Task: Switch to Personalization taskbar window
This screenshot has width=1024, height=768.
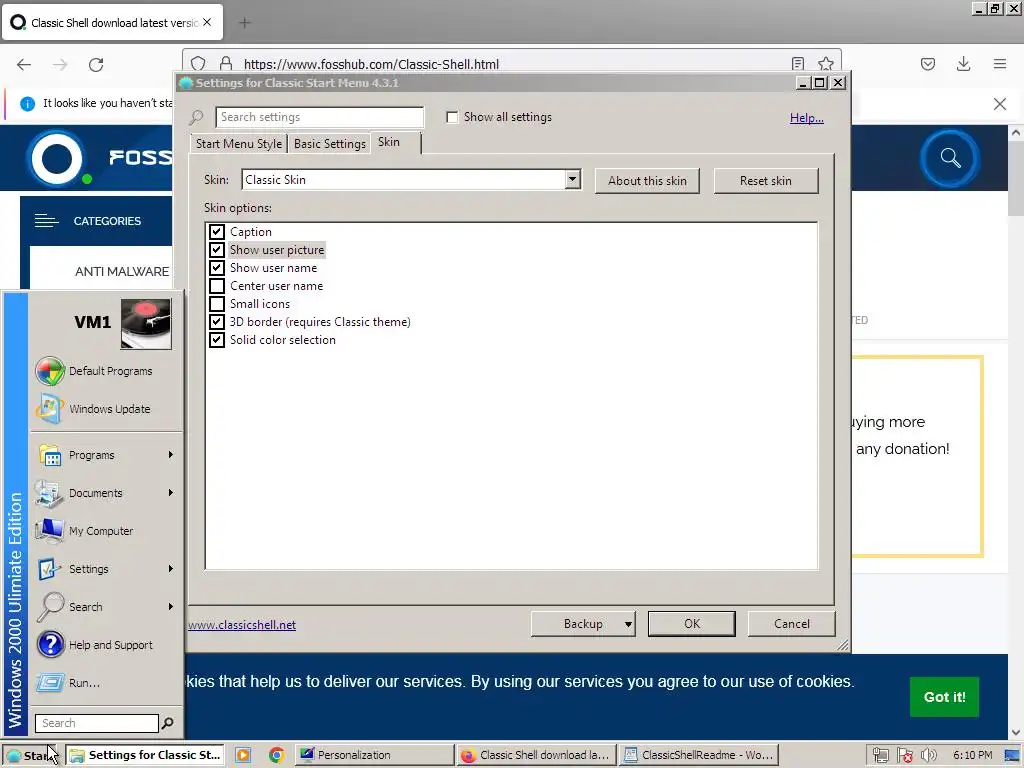Action: (374, 755)
